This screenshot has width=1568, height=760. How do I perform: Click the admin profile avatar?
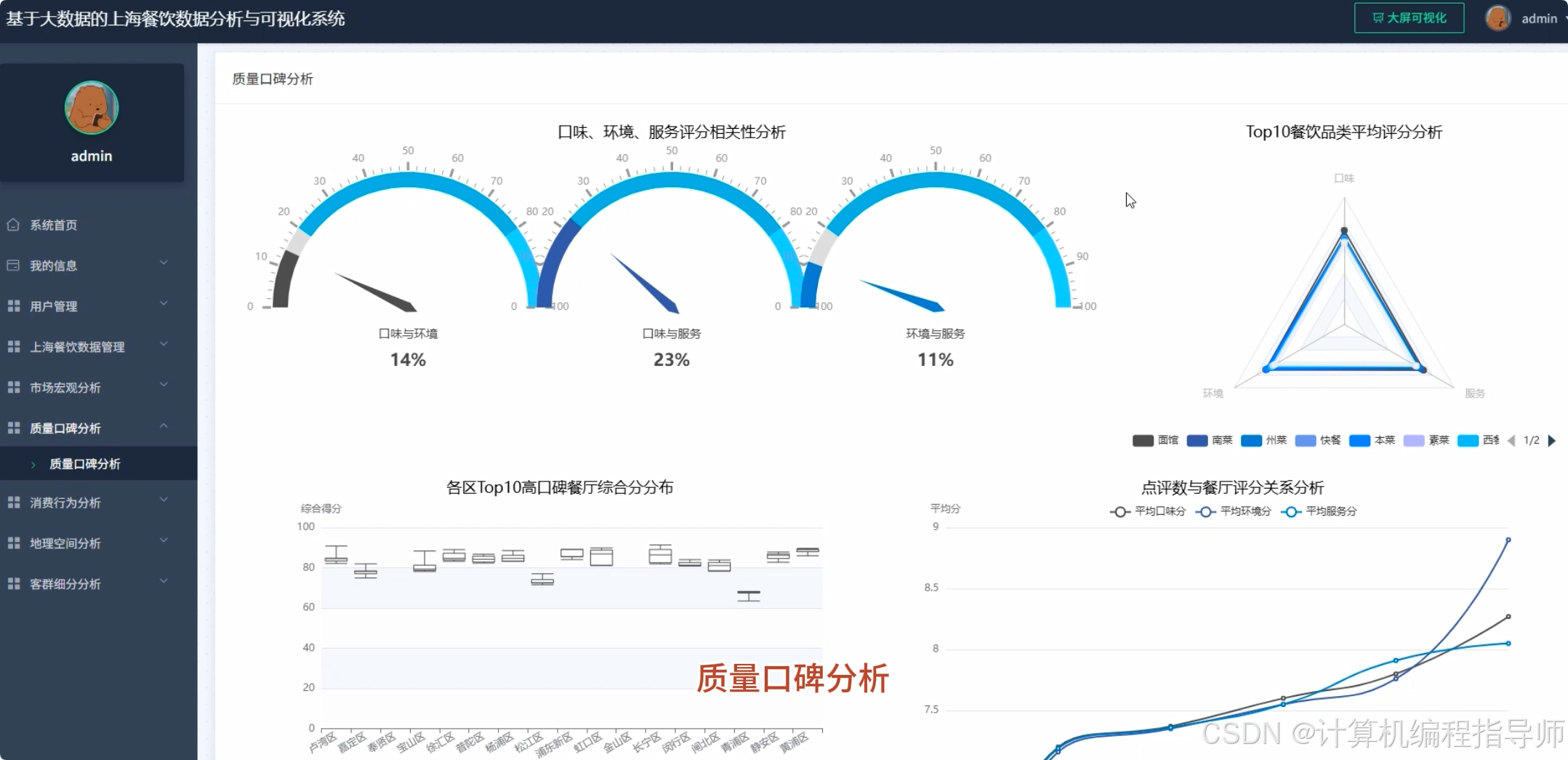1497,17
